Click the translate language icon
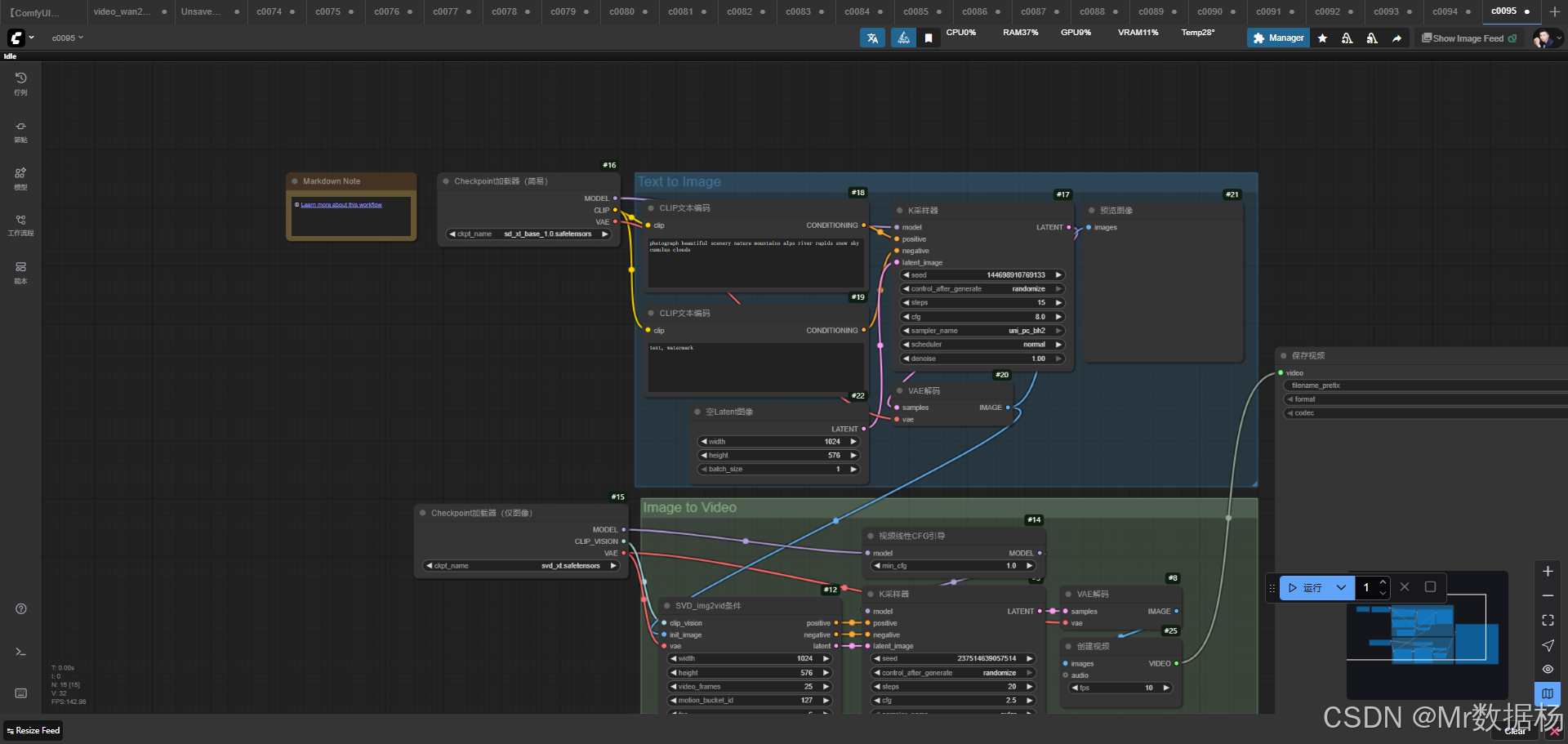The width and height of the screenshot is (1568, 744). [x=872, y=38]
